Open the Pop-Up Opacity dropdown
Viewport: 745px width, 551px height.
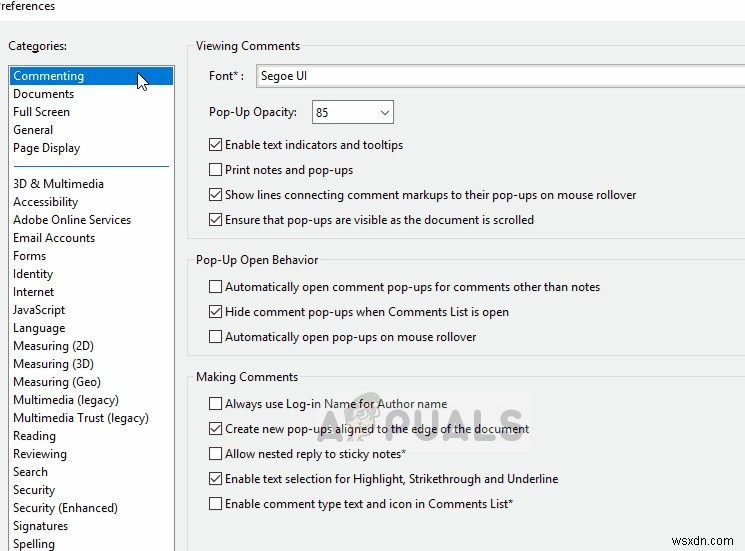click(x=353, y=113)
